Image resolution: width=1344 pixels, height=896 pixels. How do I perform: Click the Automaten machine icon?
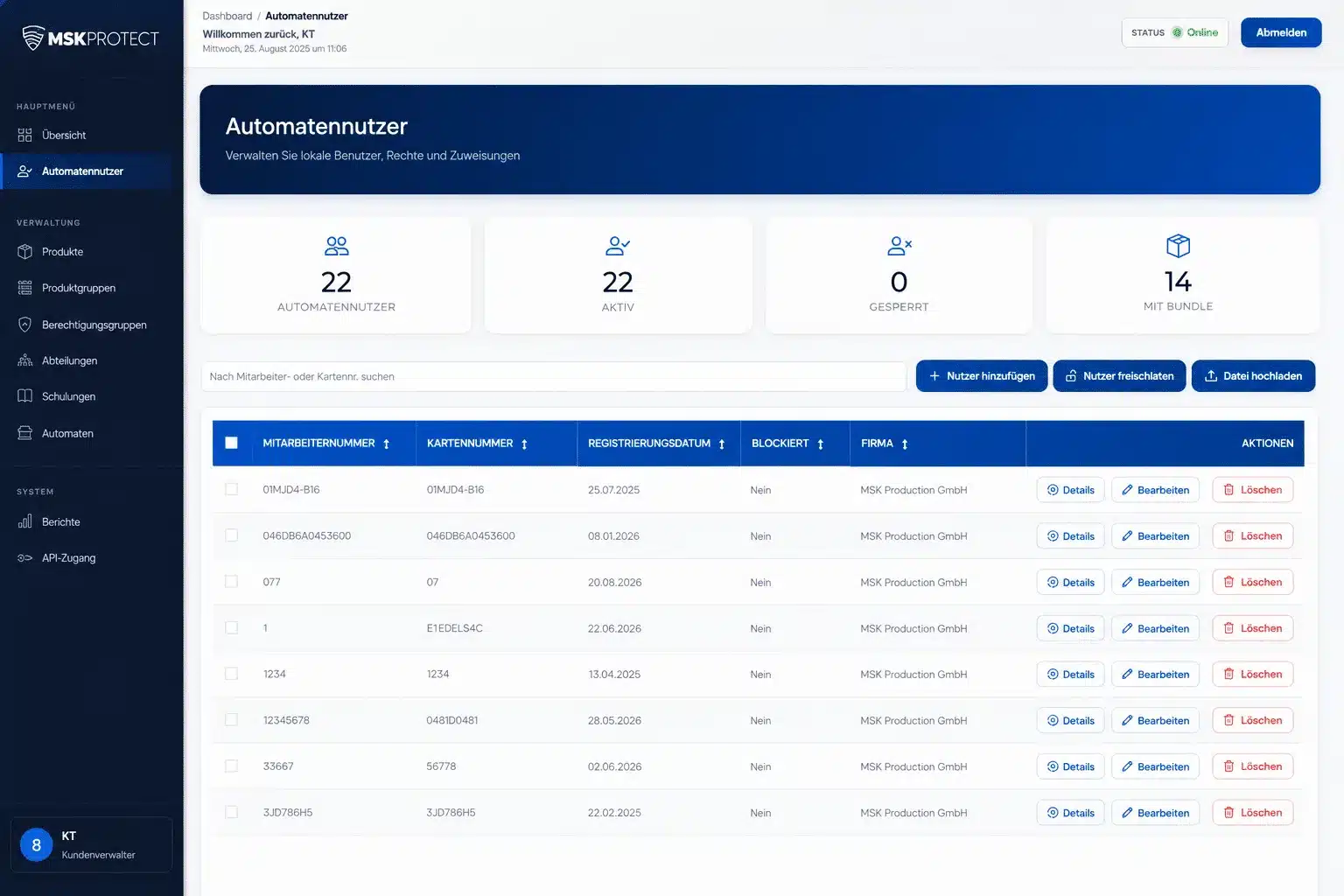coord(25,433)
